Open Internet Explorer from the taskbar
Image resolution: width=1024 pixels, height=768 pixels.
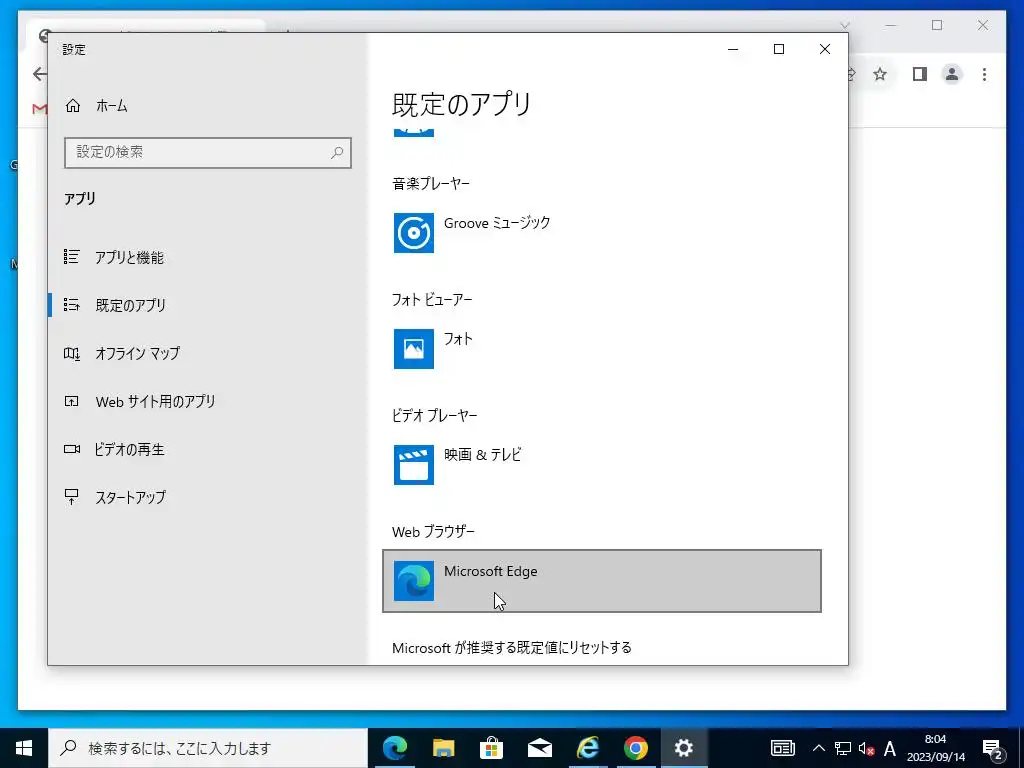[588, 748]
